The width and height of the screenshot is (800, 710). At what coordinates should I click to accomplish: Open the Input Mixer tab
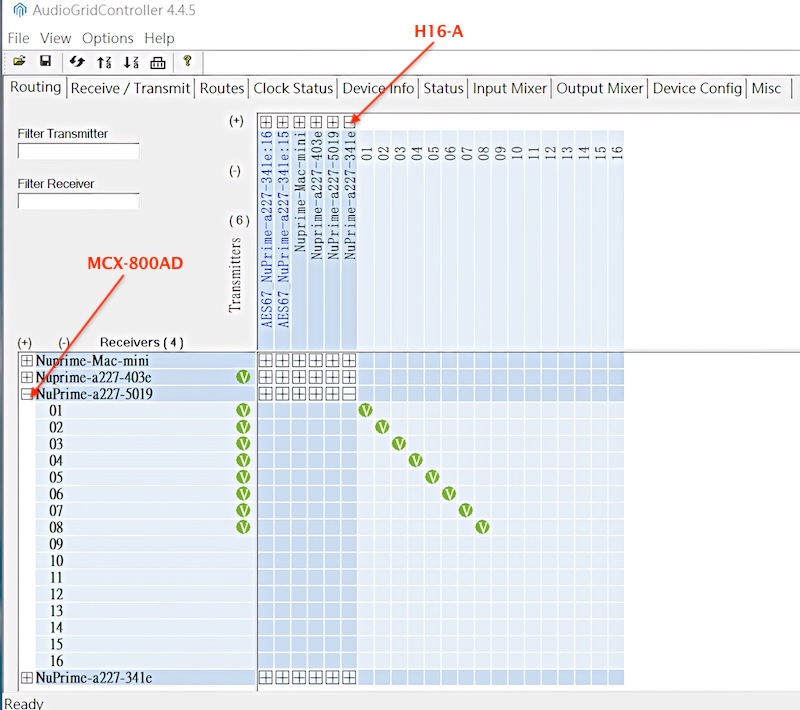[x=509, y=88]
